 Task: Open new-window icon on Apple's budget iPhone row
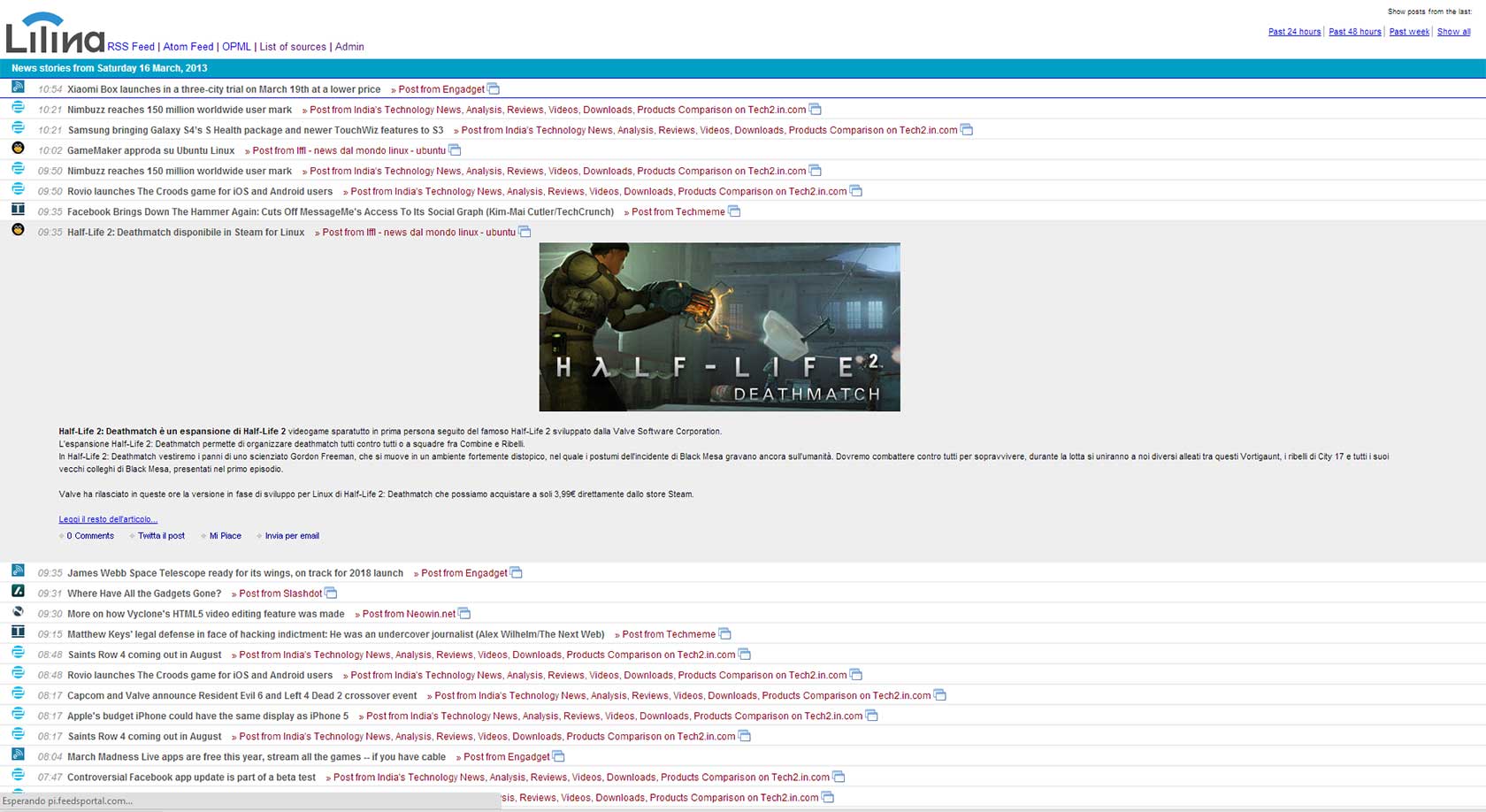tap(871, 715)
